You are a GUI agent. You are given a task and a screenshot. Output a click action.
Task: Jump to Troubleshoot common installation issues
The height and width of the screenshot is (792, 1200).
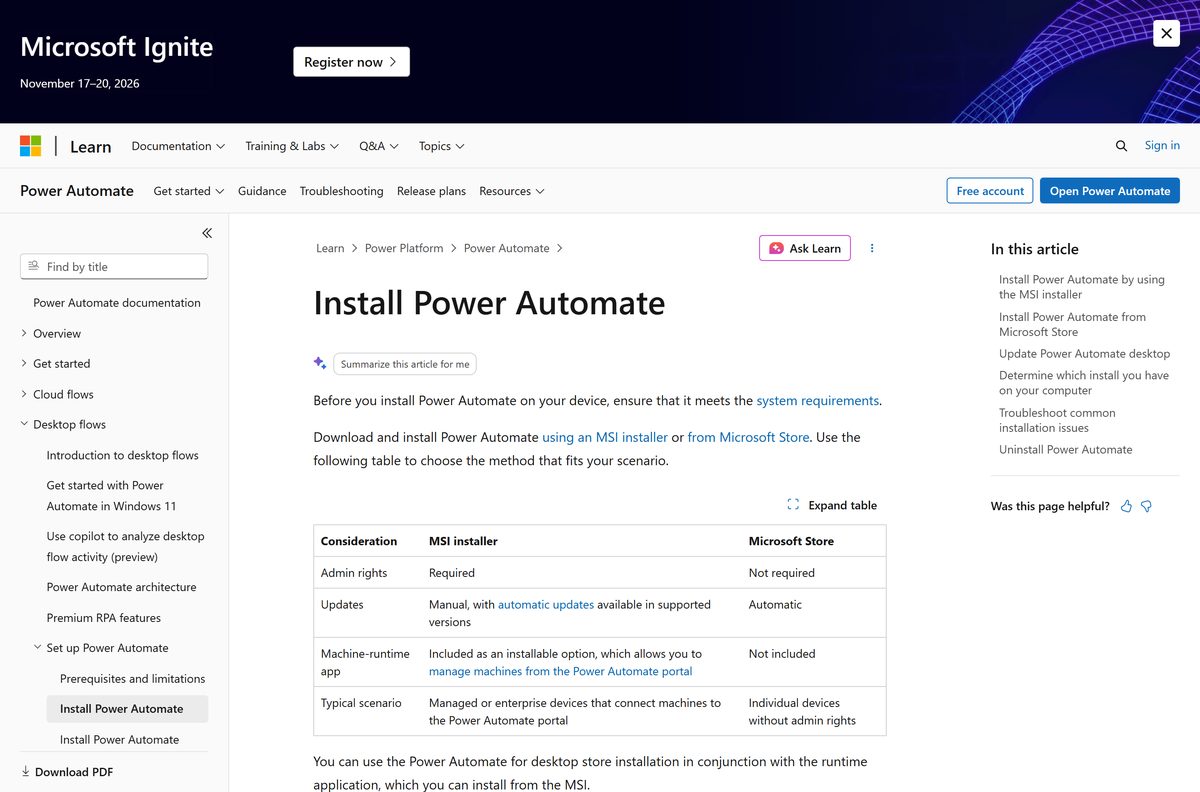(x=1057, y=420)
